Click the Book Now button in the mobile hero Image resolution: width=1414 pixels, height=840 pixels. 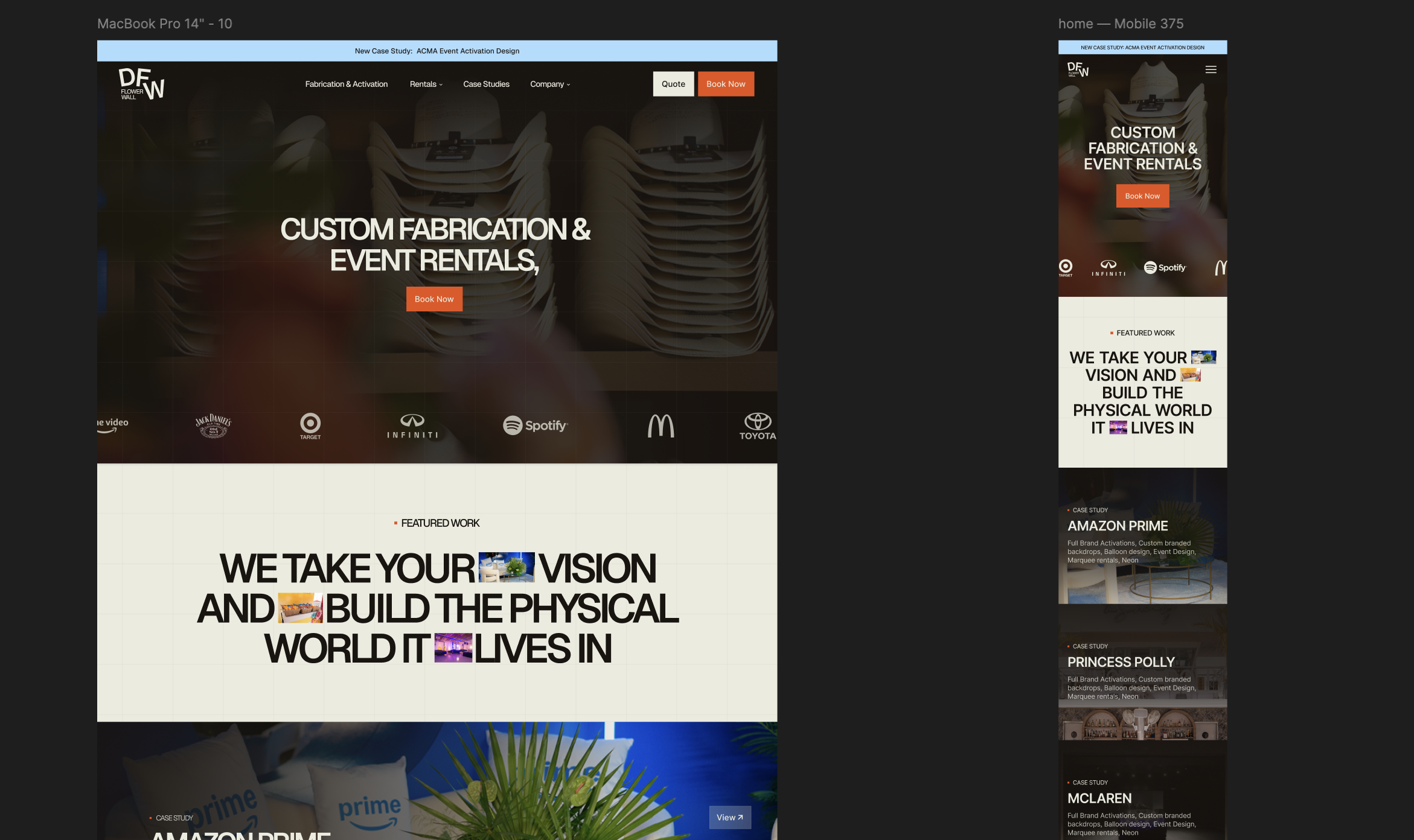(x=1142, y=196)
